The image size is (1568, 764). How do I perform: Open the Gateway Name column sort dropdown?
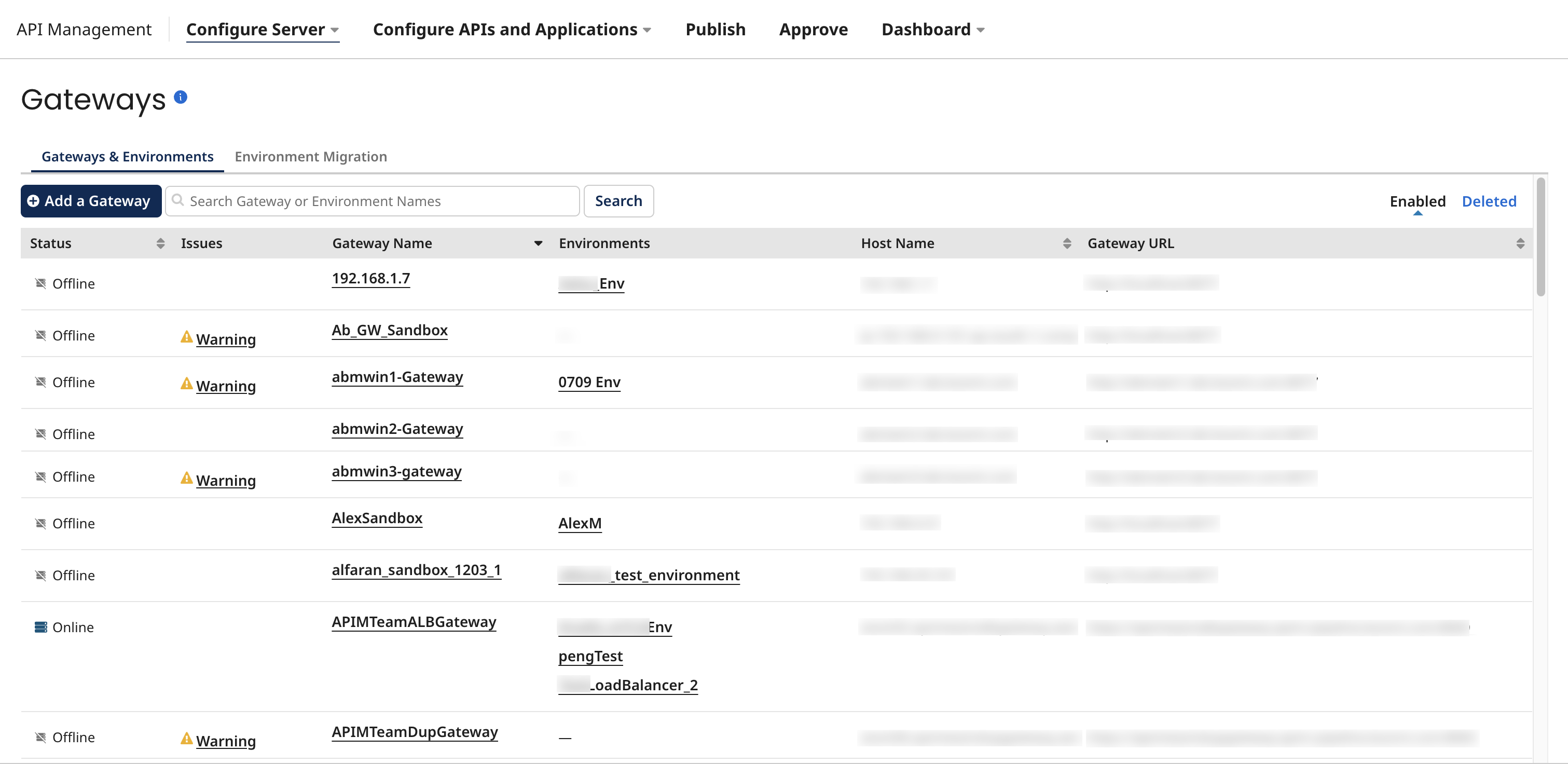pyautogui.click(x=538, y=243)
